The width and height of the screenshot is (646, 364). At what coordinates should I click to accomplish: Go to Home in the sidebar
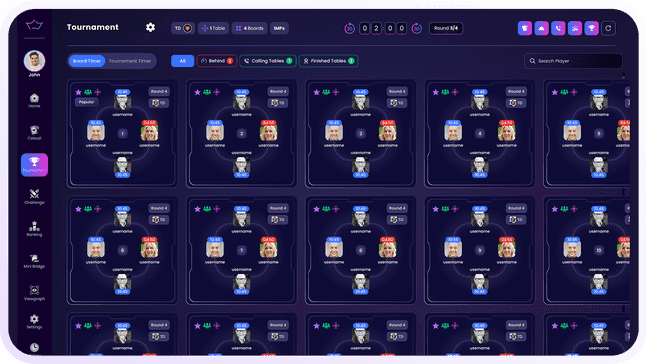[34, 100]
